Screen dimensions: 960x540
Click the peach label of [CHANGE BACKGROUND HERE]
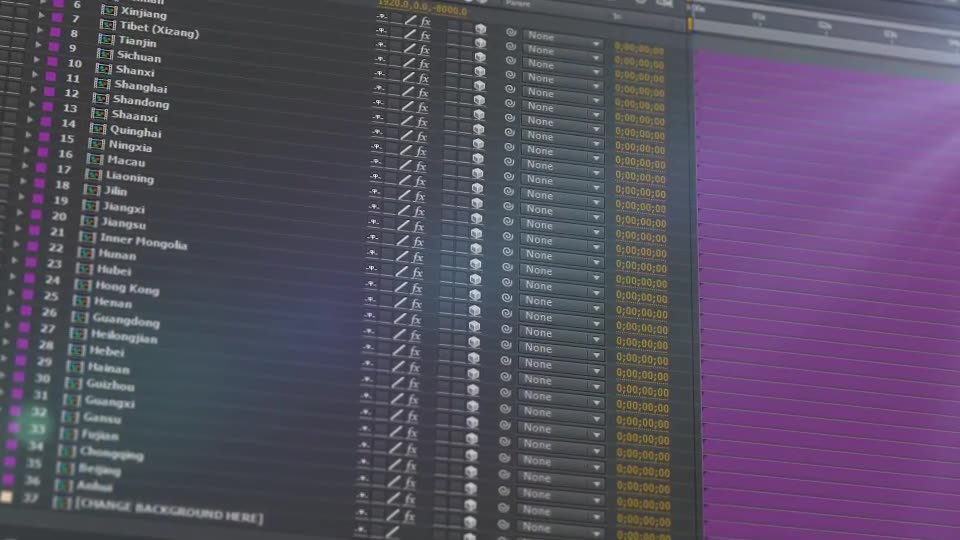pyautogui.click(x=7, y=497)
